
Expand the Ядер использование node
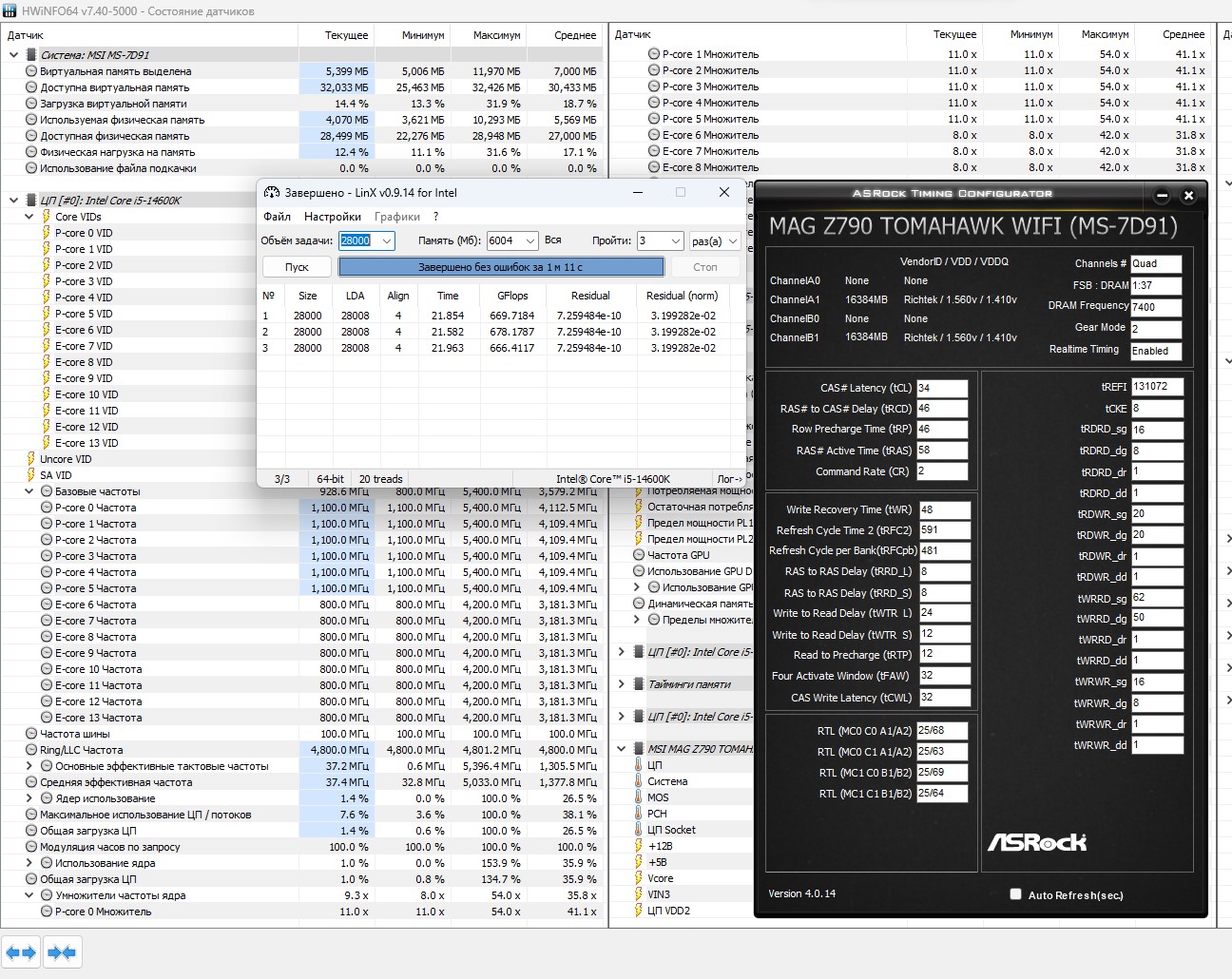click(x=29, y=798)
